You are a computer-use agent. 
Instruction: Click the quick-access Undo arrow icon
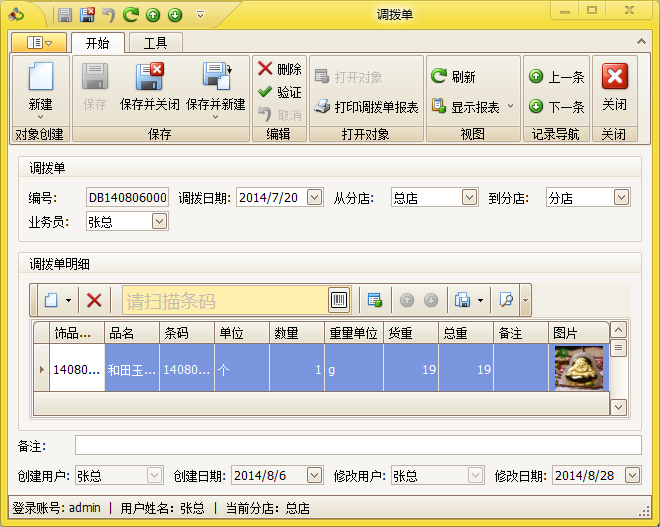click(109, 15)
